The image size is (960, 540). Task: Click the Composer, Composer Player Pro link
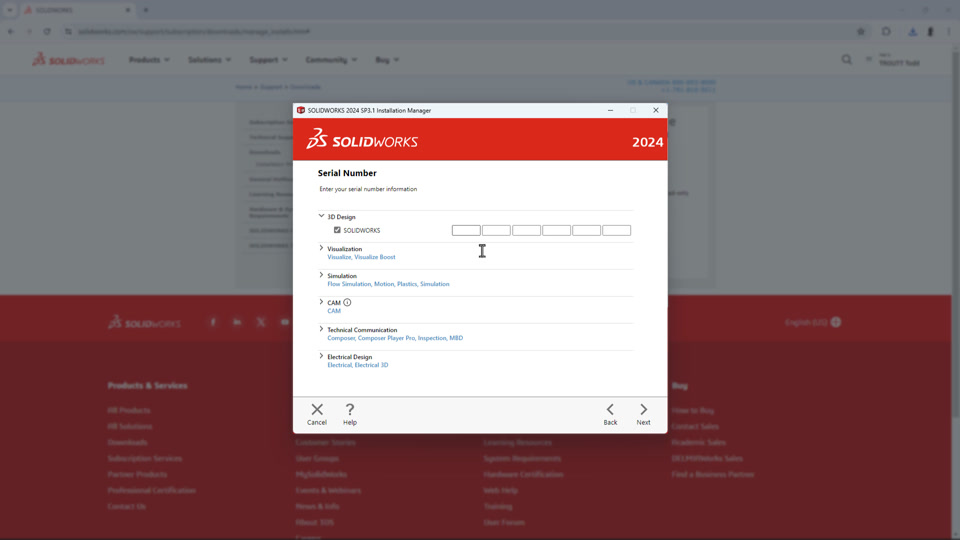pos(395,338)
